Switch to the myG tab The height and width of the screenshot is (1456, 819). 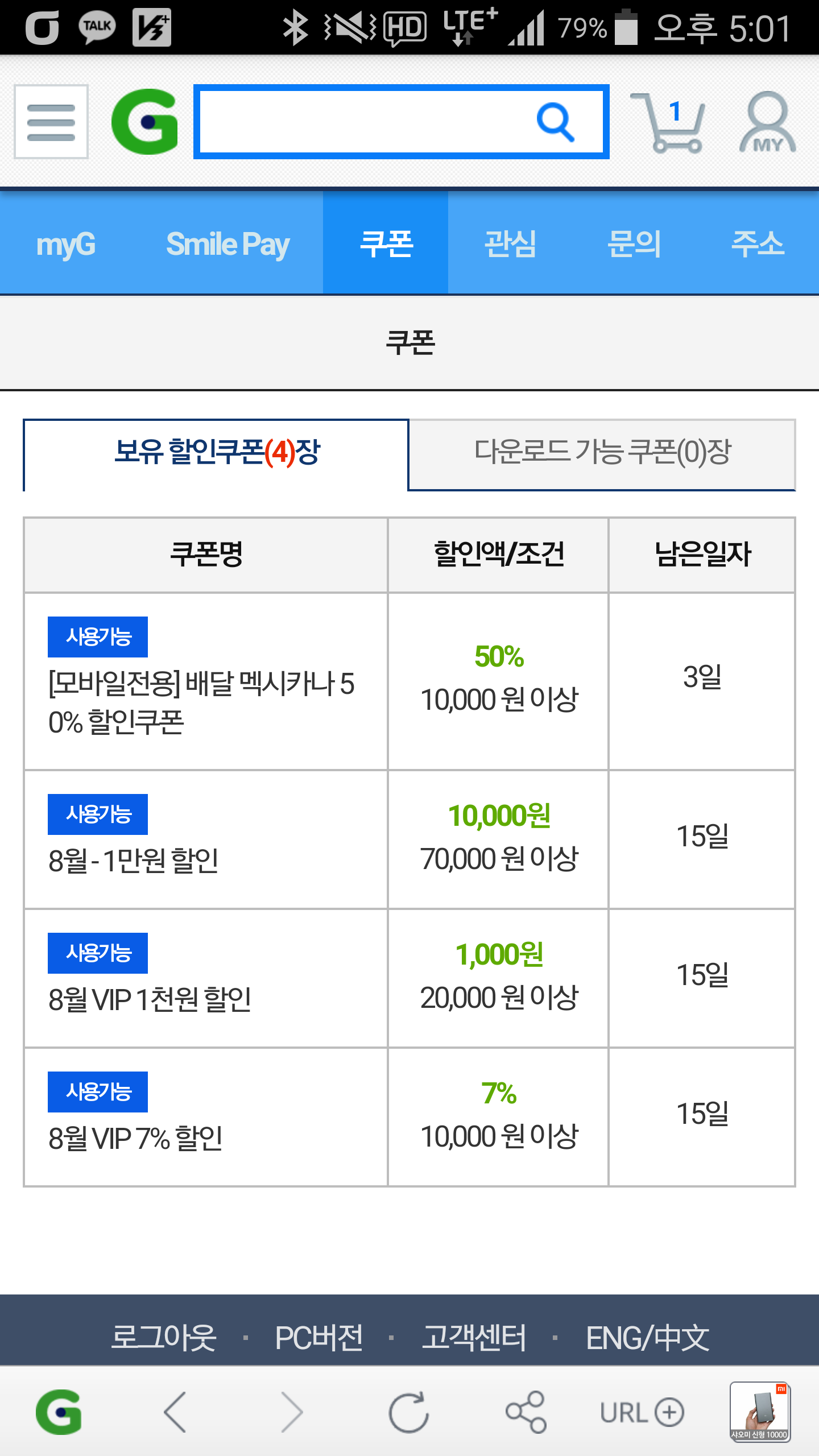pos(66,243)
